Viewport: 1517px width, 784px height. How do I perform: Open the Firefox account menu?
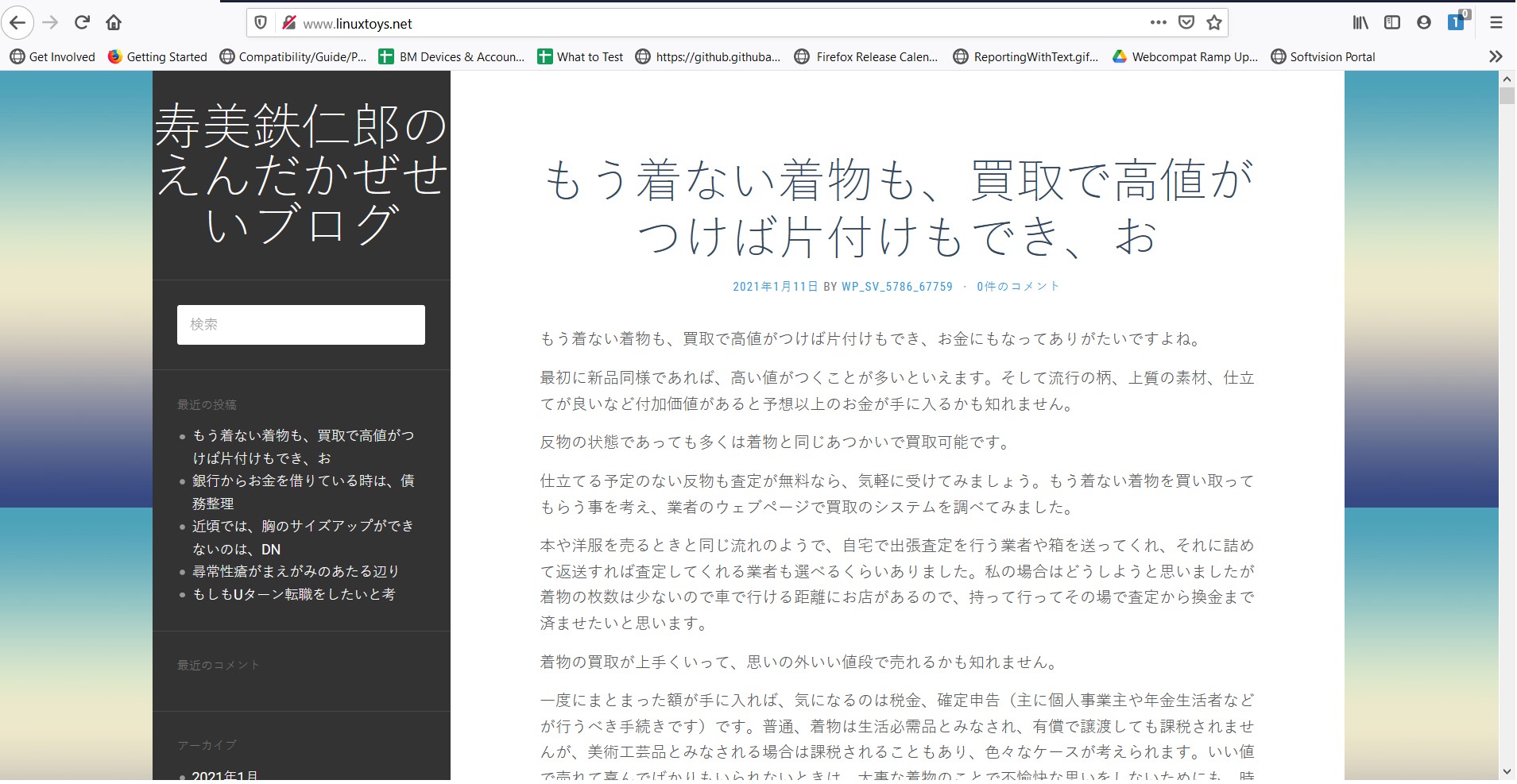pyautogui.click(x=1423, y=22)
